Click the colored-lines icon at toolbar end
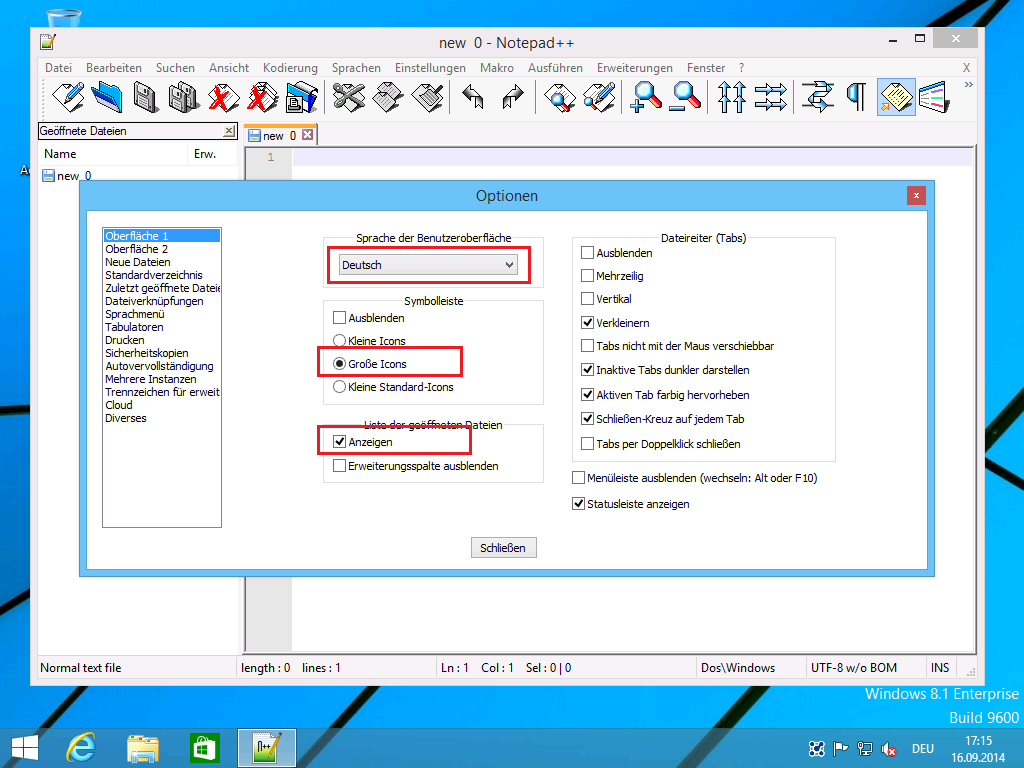Image resolution: width=1024 pixels, height=768 pixels. pos(935,97)
